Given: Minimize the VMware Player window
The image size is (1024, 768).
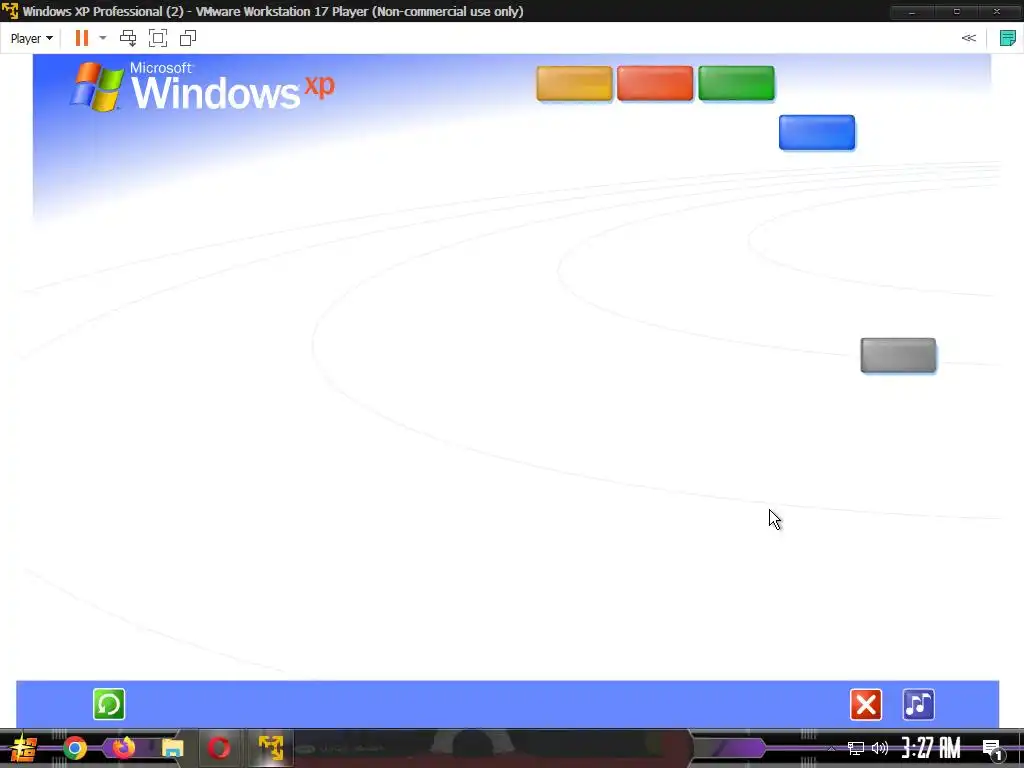Looking at the screenshot, I should [912, 11].
